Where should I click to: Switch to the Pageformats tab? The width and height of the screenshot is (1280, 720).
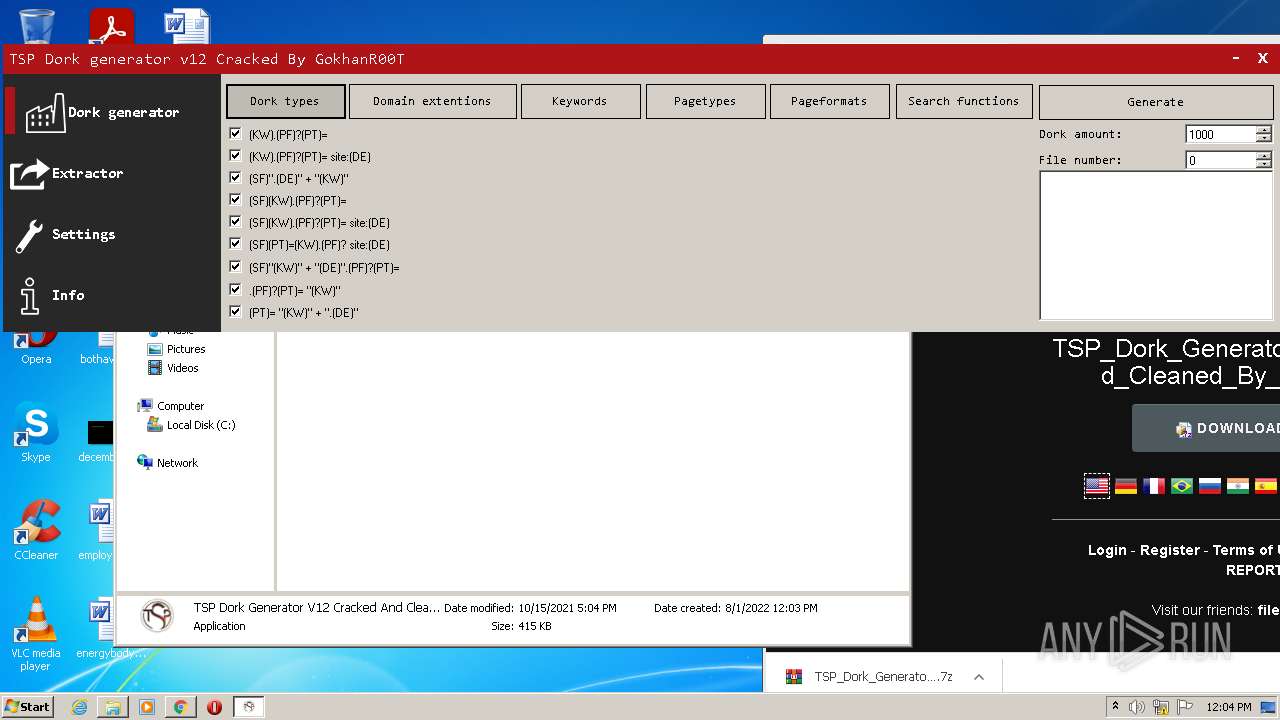pos(829,101)
